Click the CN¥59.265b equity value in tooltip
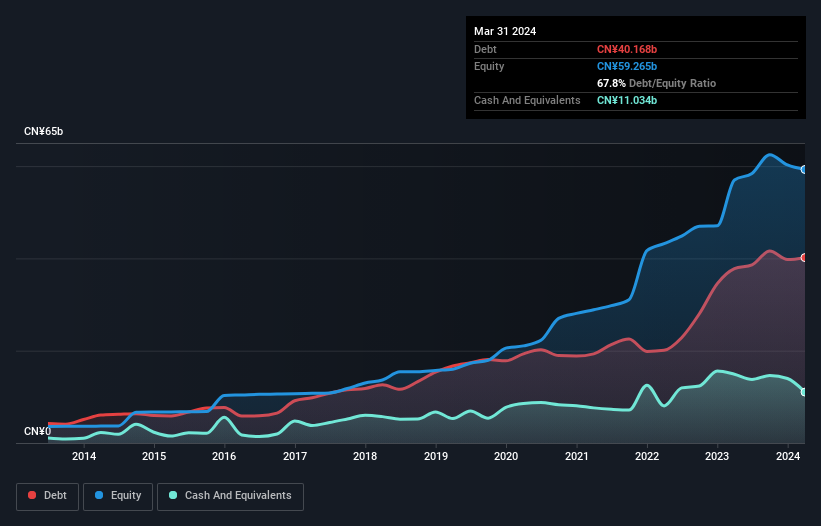Viewport: 821px width, 526px height. [x=627, y=66]
